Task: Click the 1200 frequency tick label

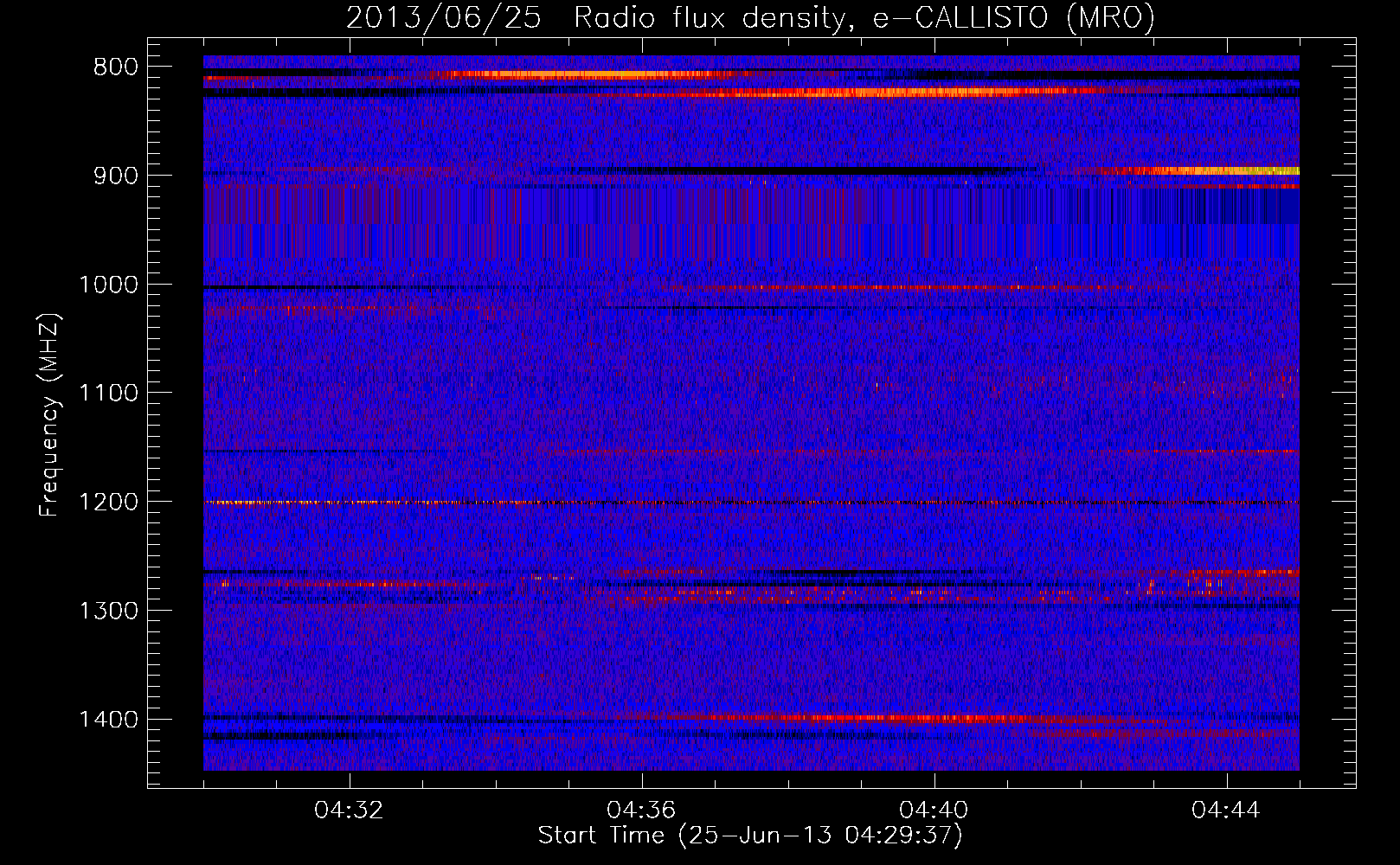Action: 108,503
